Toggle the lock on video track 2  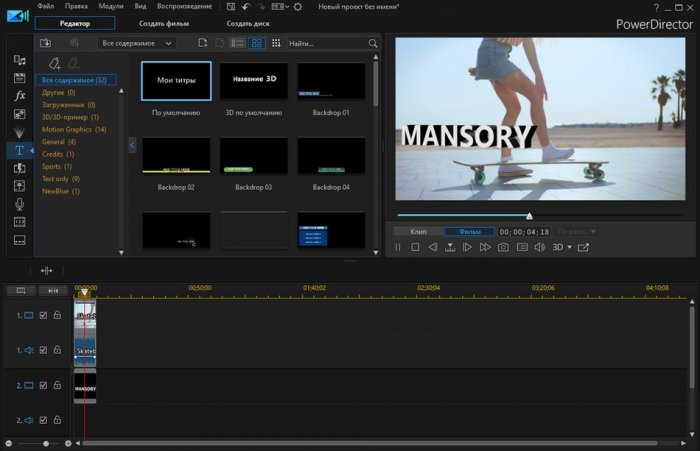tap(57, 385)
